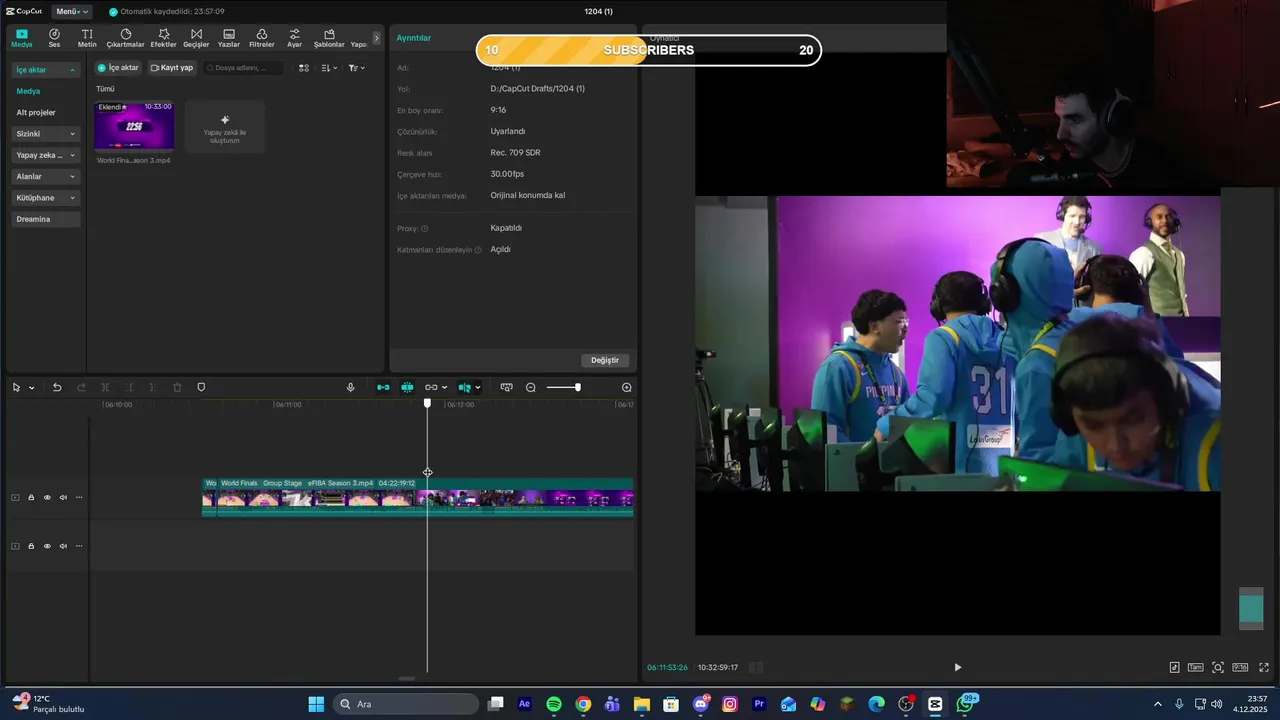
Task: Toggle main track magnet snapping
Action: point(383,387)
